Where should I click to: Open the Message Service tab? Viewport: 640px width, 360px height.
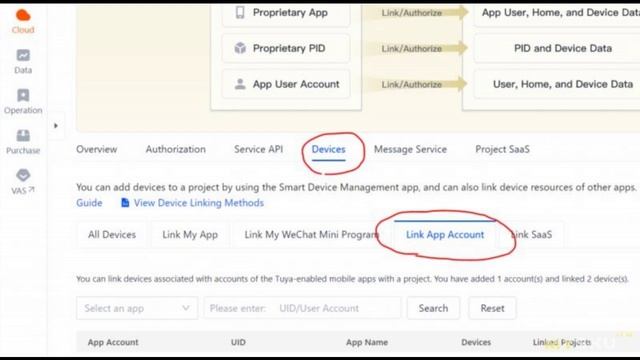point(410,149)
